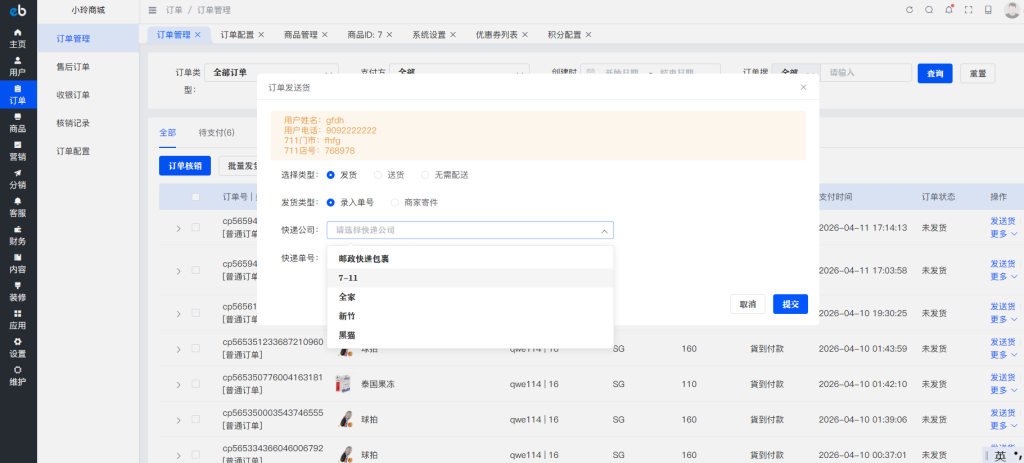Close the 订单发送货 dialog
This screenshot has height=463, width=1024.
(803, 87)
